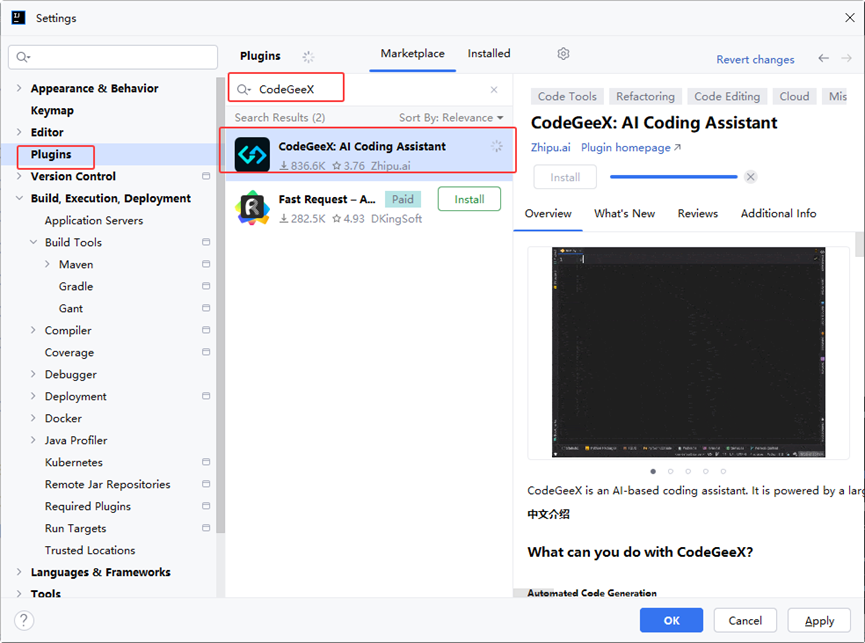The image size is (865, 643).
Task: Switch to the Installed tab
Action: (489, 54)
